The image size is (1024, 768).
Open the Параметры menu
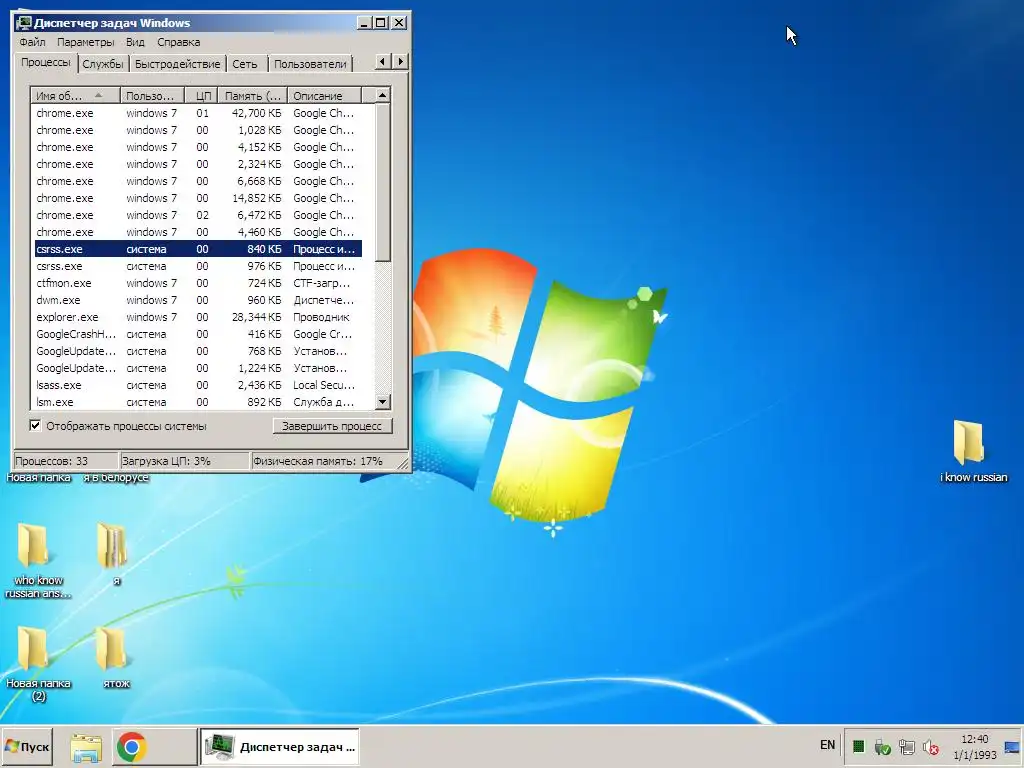86,42
